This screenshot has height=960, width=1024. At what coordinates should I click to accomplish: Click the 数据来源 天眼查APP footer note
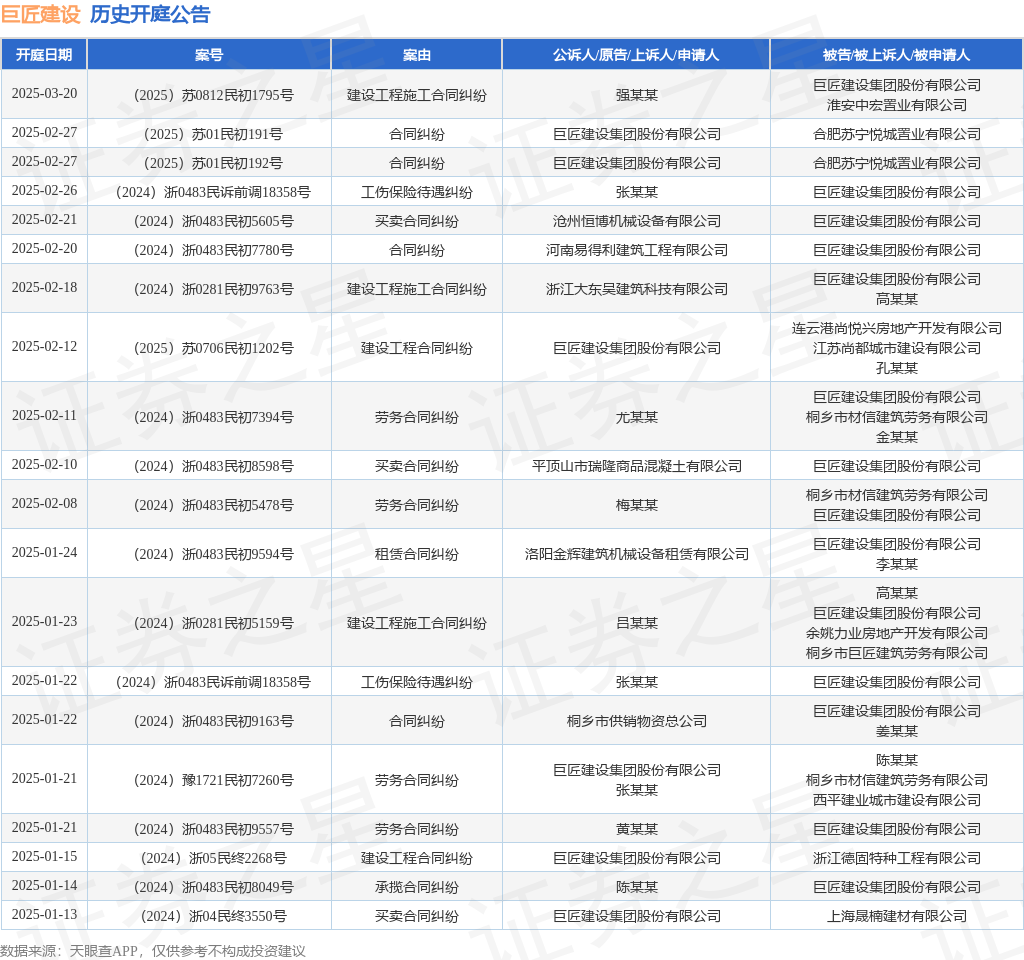tap(153, 951)
